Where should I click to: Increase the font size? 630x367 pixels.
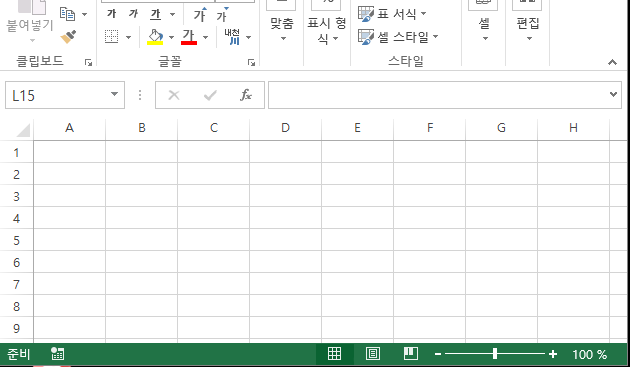point(200,14)
